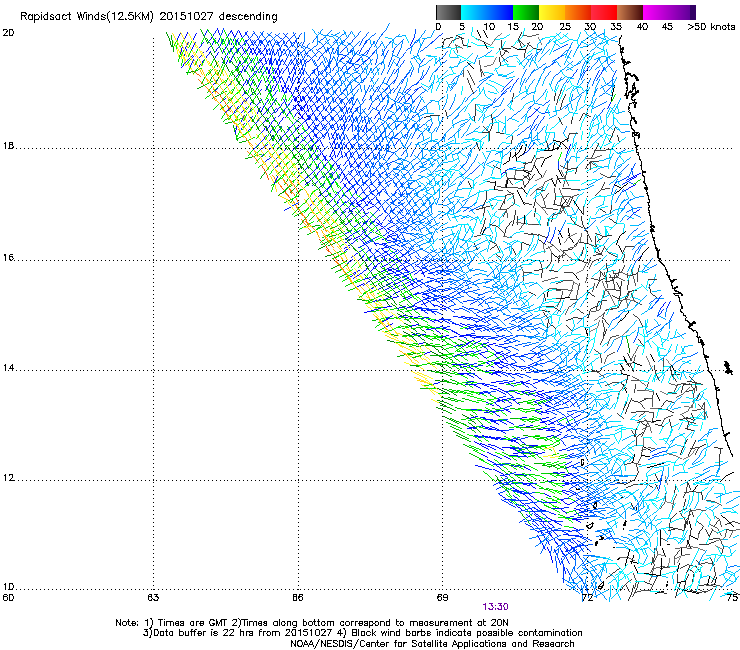
Task: Click the red 30-35 knots legend swatch
Action: coord(604,12)
